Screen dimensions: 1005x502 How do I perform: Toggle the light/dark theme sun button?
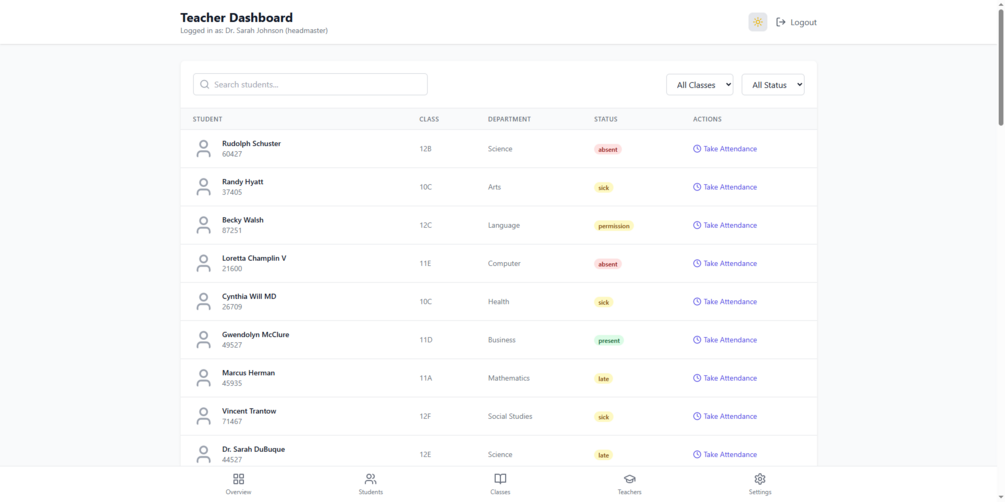pyautogui.click(x=758, y=22)
